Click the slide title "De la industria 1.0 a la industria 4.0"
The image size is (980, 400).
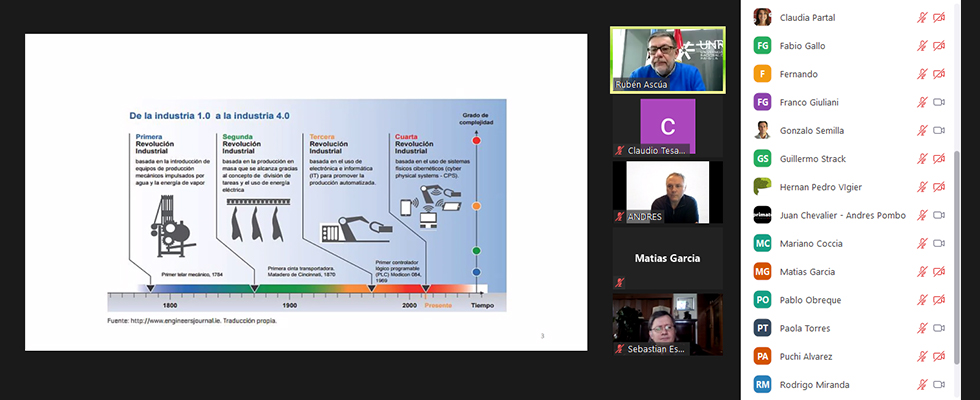pyautogui.click(x=209, y=116)
